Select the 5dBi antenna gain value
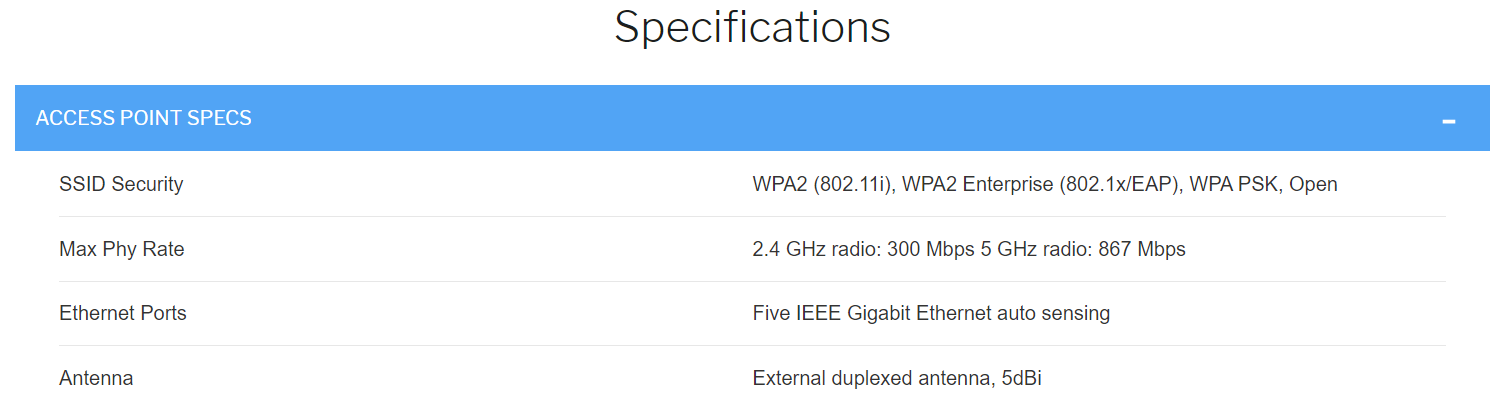The height and width of the screenshot is (399, 1506). click(1021, 378)
